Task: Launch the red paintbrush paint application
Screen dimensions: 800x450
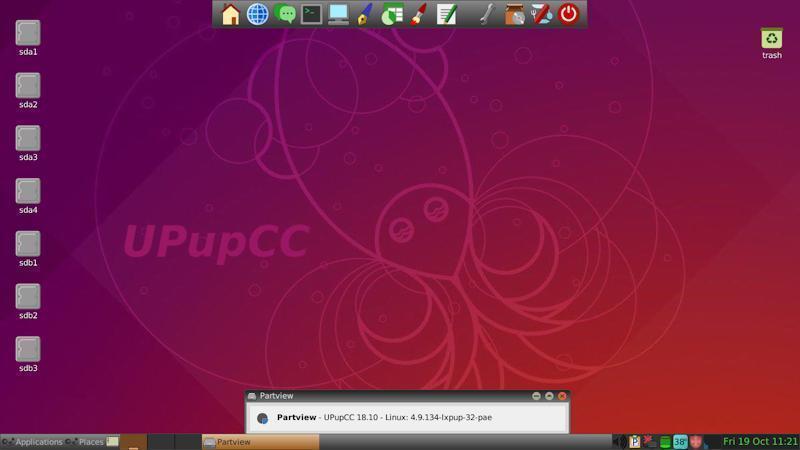Action: tap(418, 14)
